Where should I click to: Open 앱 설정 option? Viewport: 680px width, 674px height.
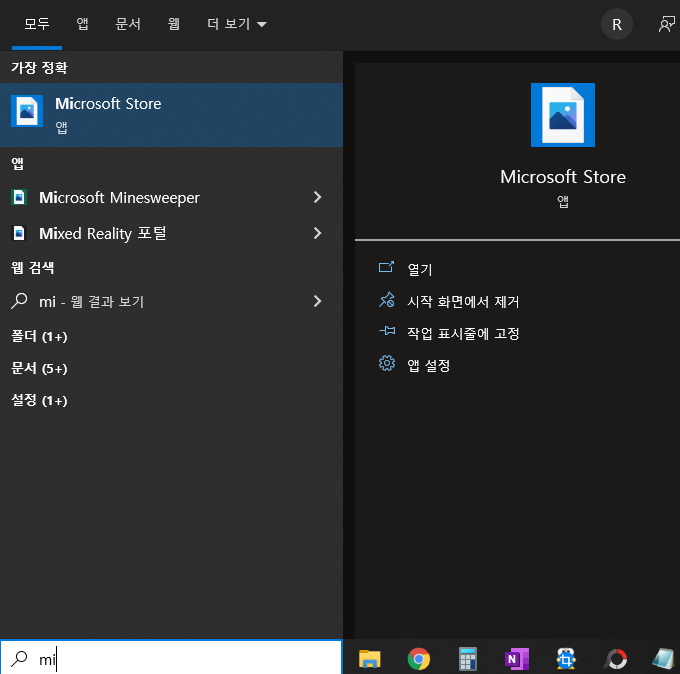[x=428, y=365]
